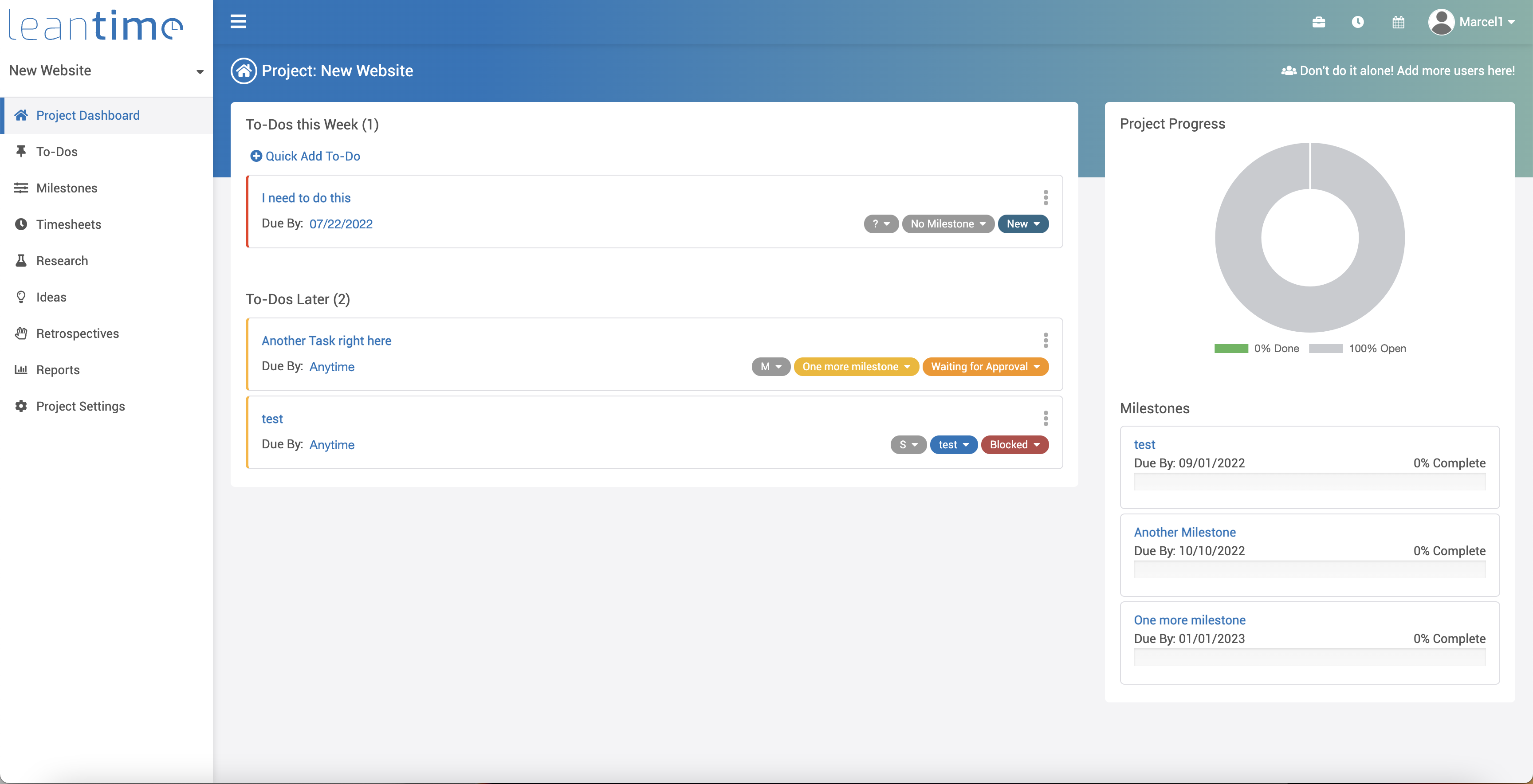Expand the 'Blocked' status dropdown
Screen dimensions: 1533x784
(x=1014, y=444)
